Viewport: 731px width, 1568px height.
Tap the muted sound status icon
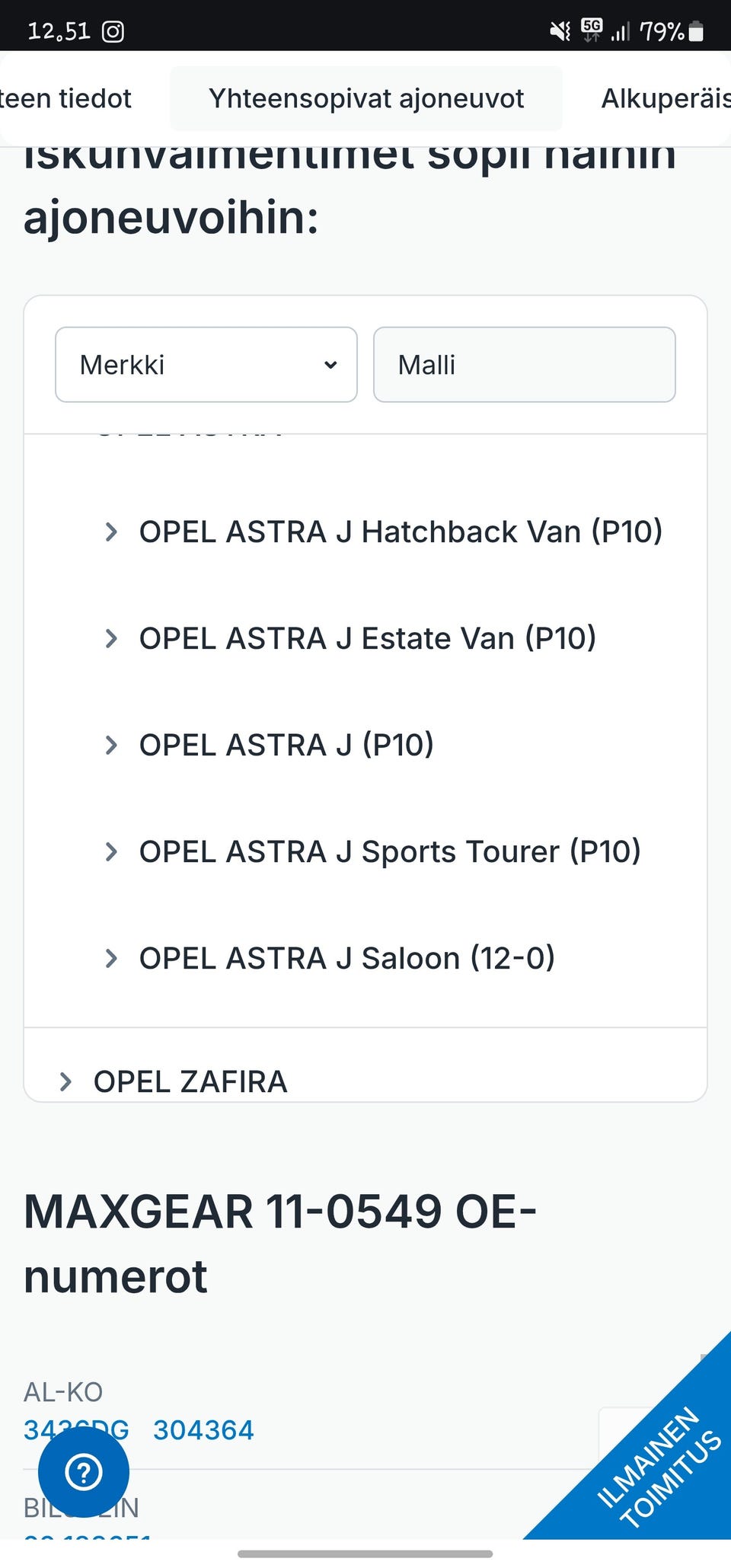click(560, 31)
